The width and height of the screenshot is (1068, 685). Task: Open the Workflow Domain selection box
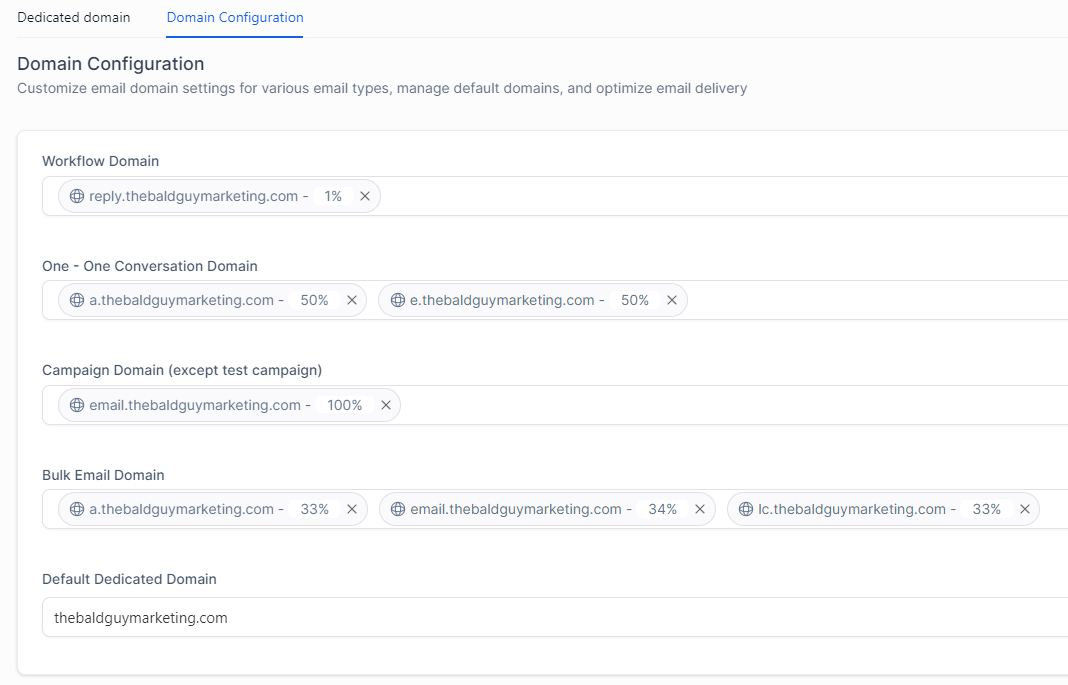coord(720,196)
